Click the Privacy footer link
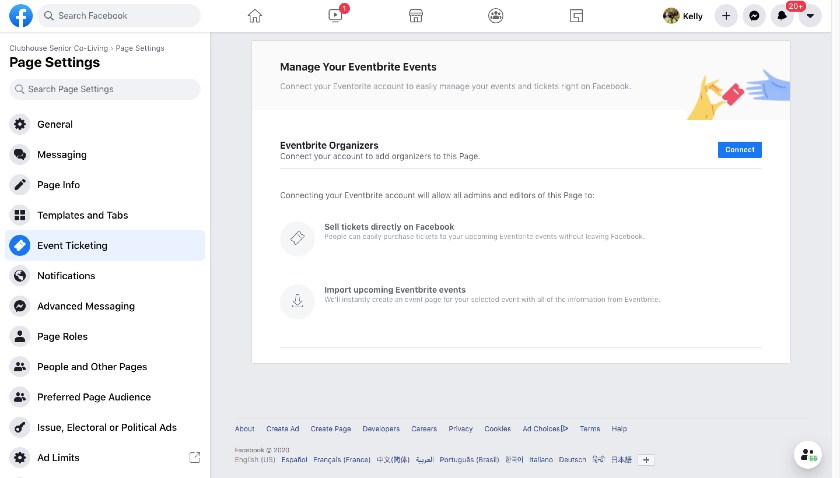Image resolution: width=840 pixels, height=478 pixels. (x=461, y=429)
